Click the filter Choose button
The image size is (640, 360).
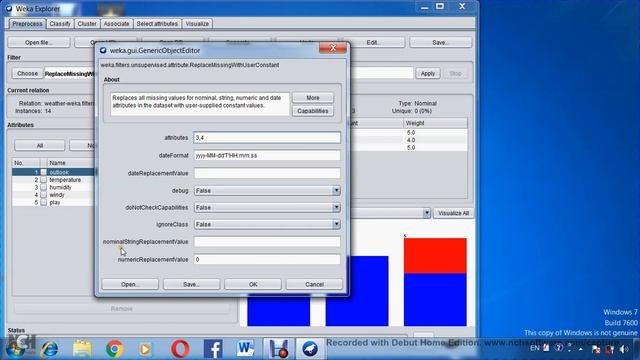click(x=27, y=73)
